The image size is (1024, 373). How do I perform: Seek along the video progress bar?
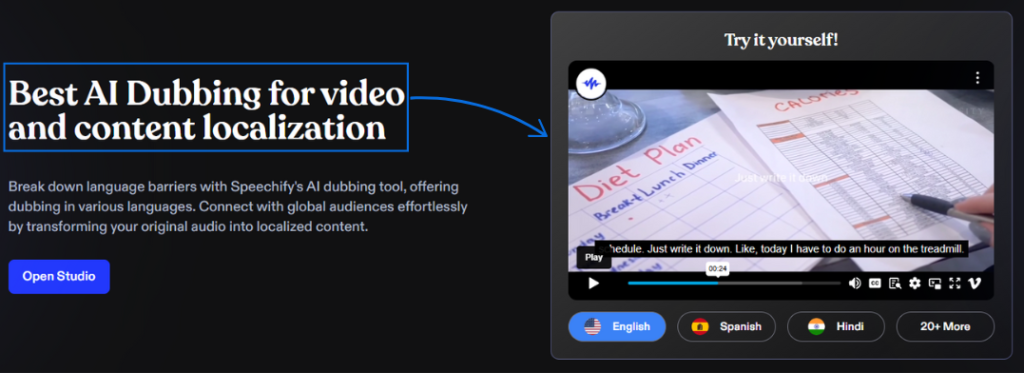point(734,284)
